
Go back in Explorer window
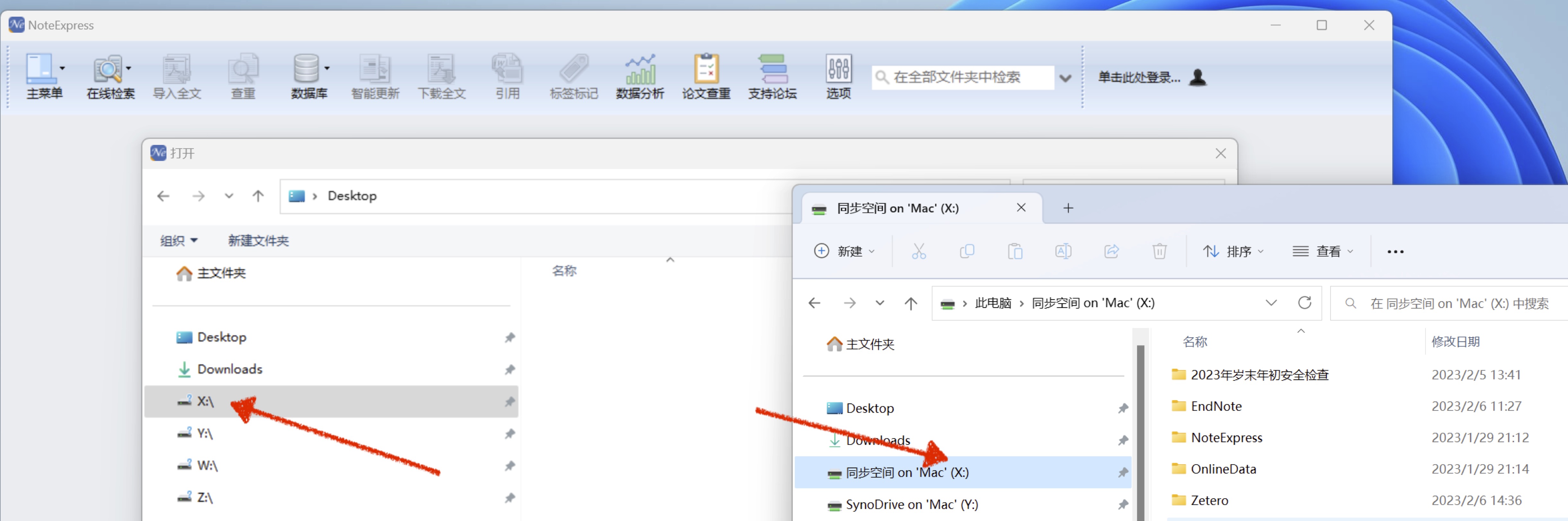(814, 303)
